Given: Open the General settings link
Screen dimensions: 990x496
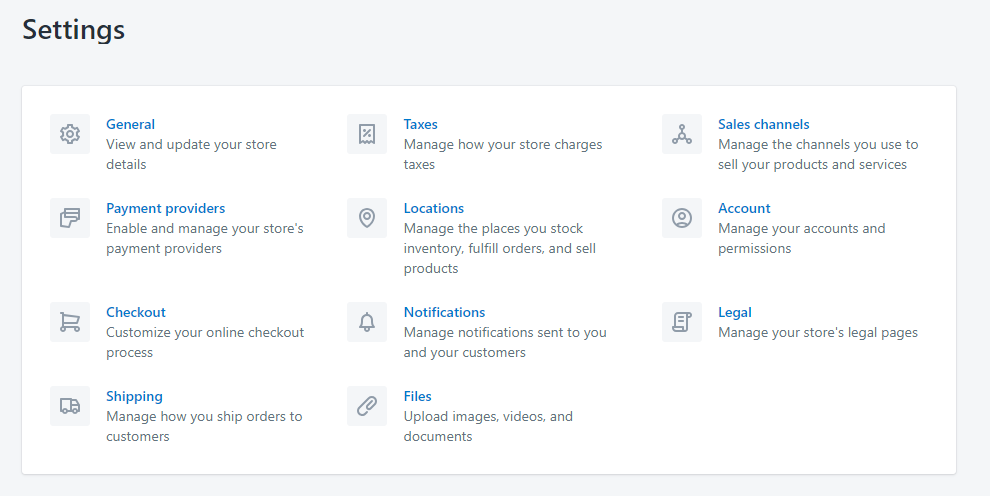Looking at the screenshot, I should point(130,125).
